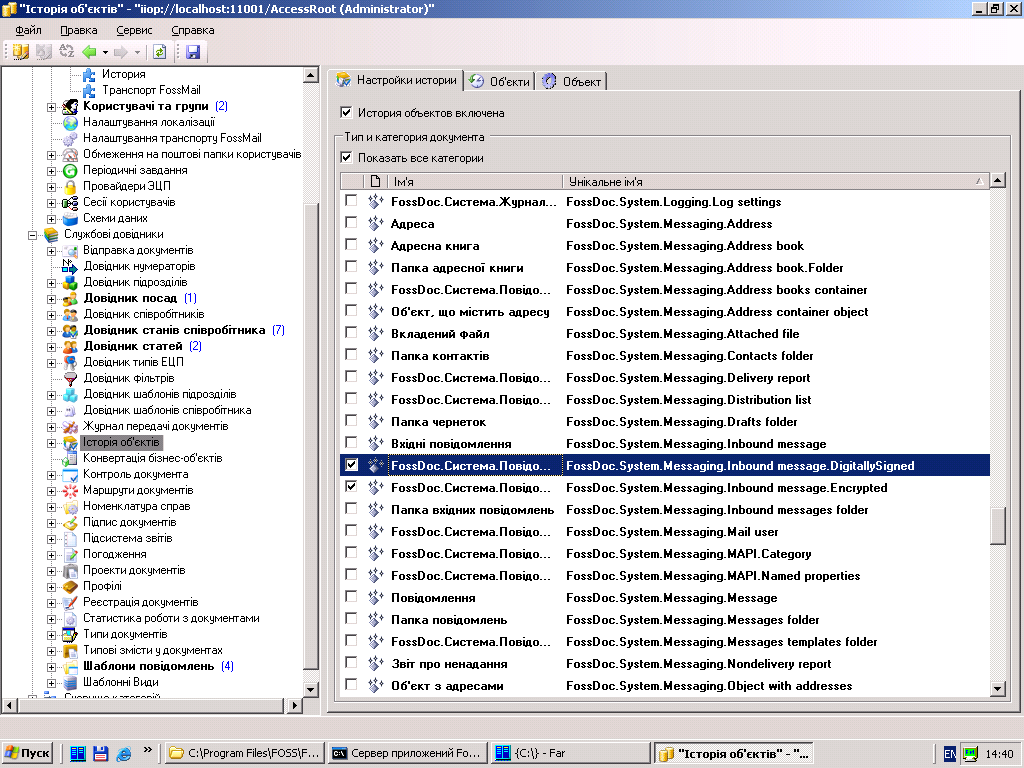
Task: Uncheck the Inbound message.Encrypted row checkbox
Action: pyautogui.click(x=351, y=487)
